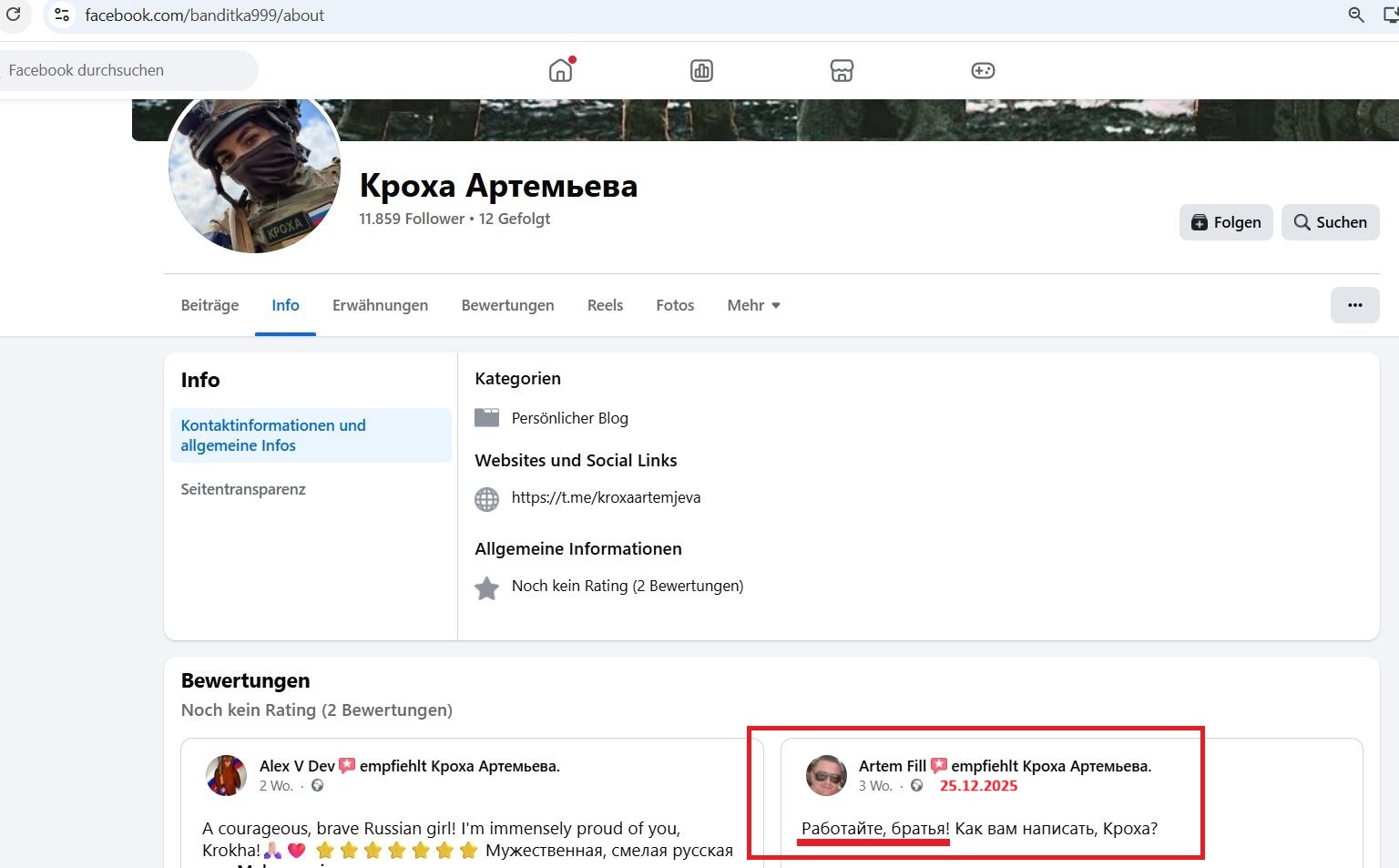Open the Gaming section icon

click(x=983, y=69)
